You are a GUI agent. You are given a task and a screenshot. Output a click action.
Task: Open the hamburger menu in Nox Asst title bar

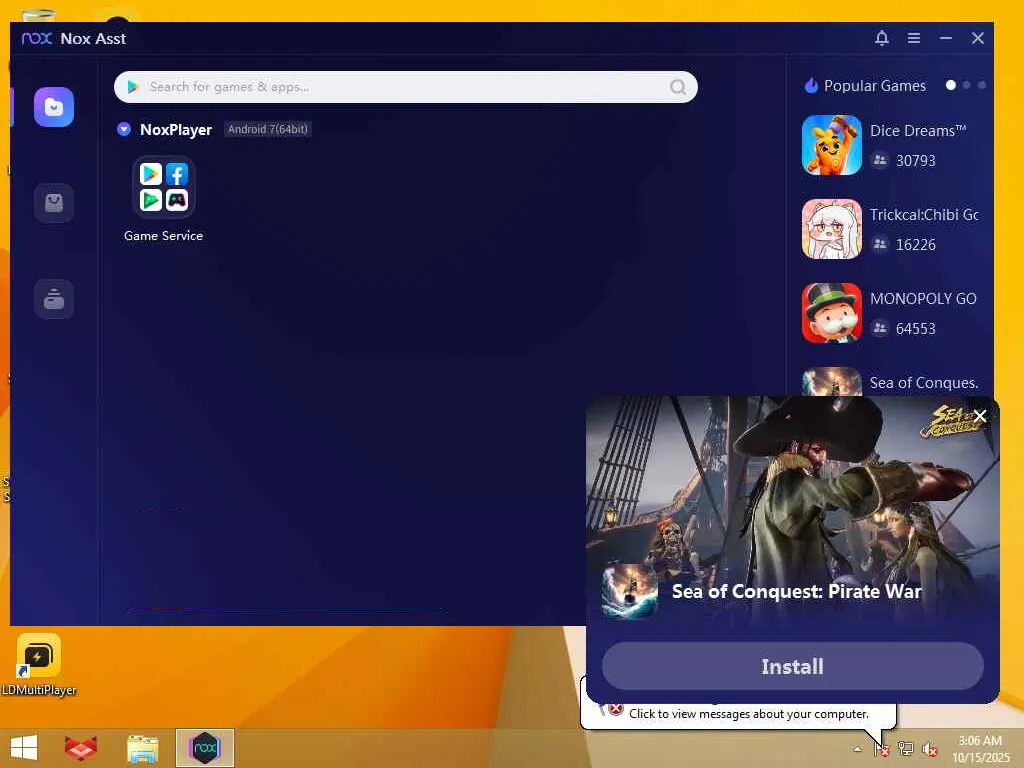pos(914,38)
